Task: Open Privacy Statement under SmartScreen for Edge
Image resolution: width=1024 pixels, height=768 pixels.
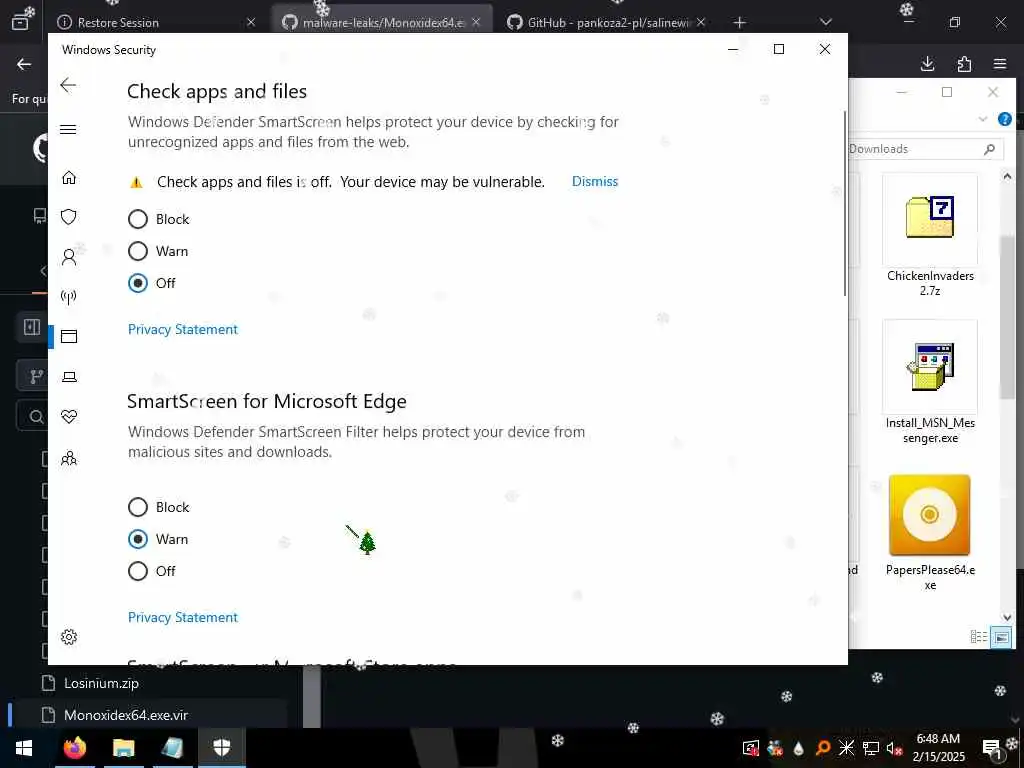Action: coord(183,617)
